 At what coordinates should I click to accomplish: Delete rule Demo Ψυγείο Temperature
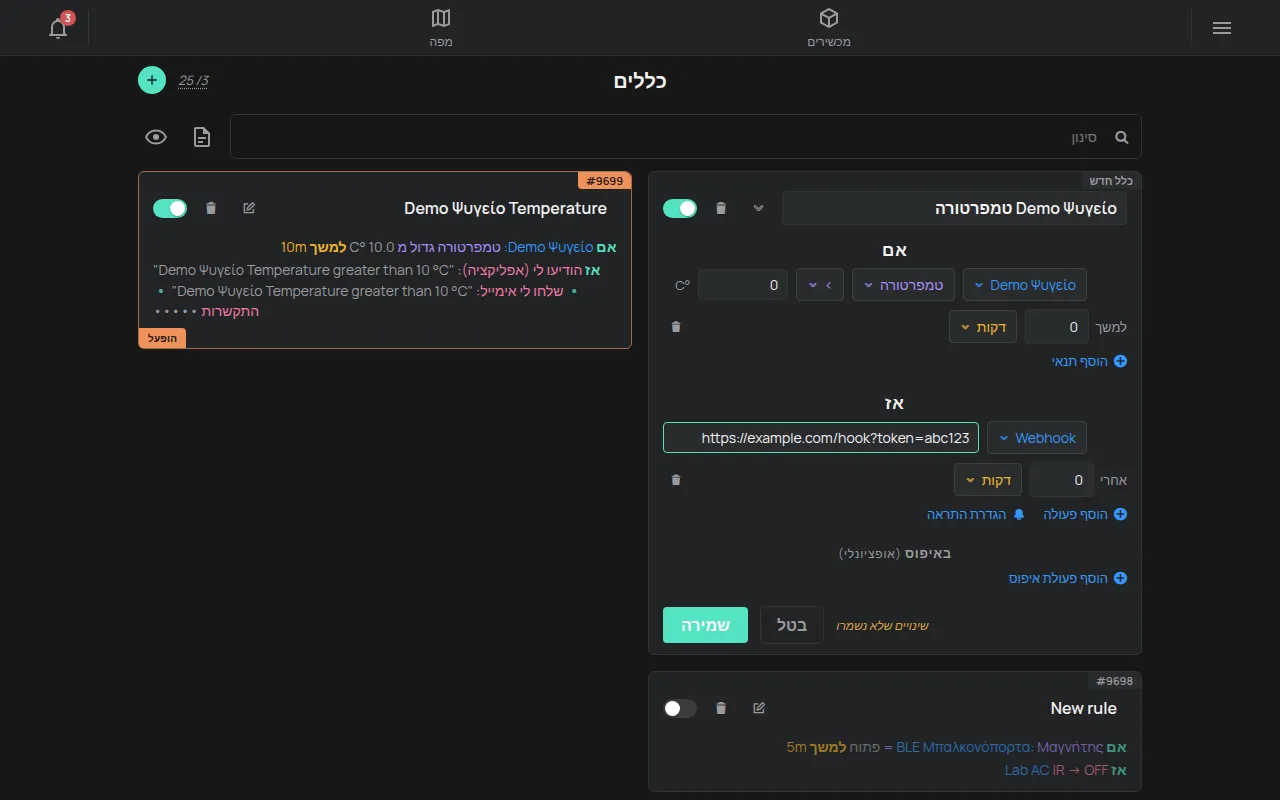coord(210,208)
